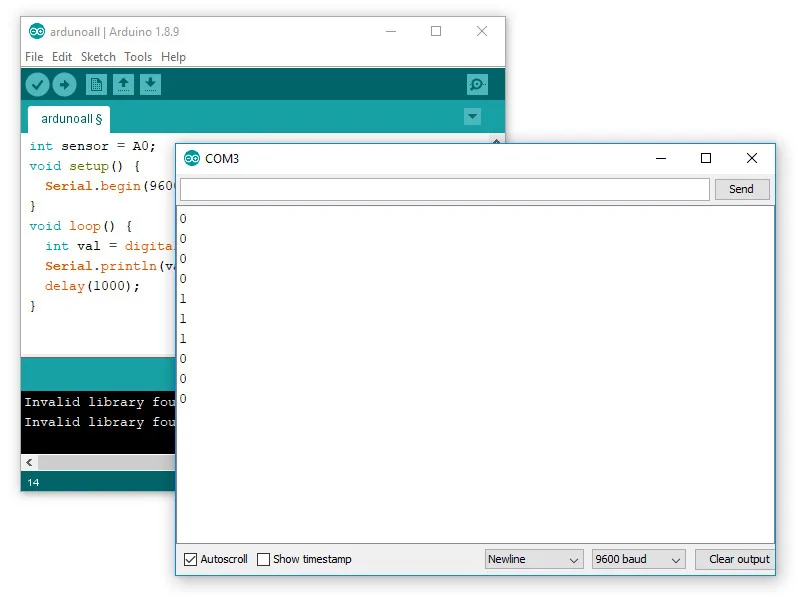Minimize the COM3 window
The width and height of the screenshot is (802, 615).
pyautogui.click(x=661, y=158)
